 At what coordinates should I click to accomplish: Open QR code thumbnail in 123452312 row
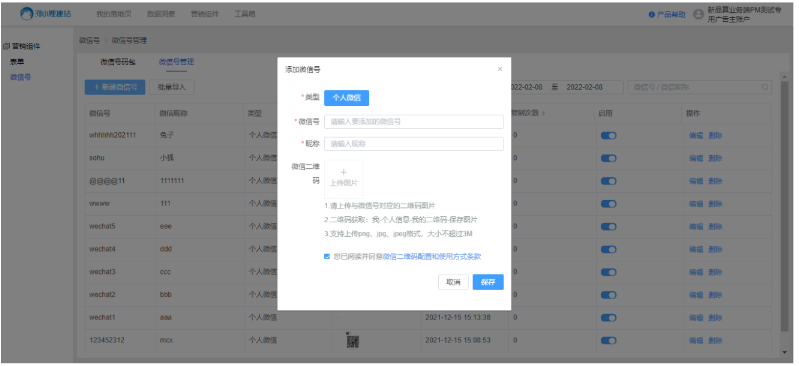pyautogui.click(x=353, y=340)
